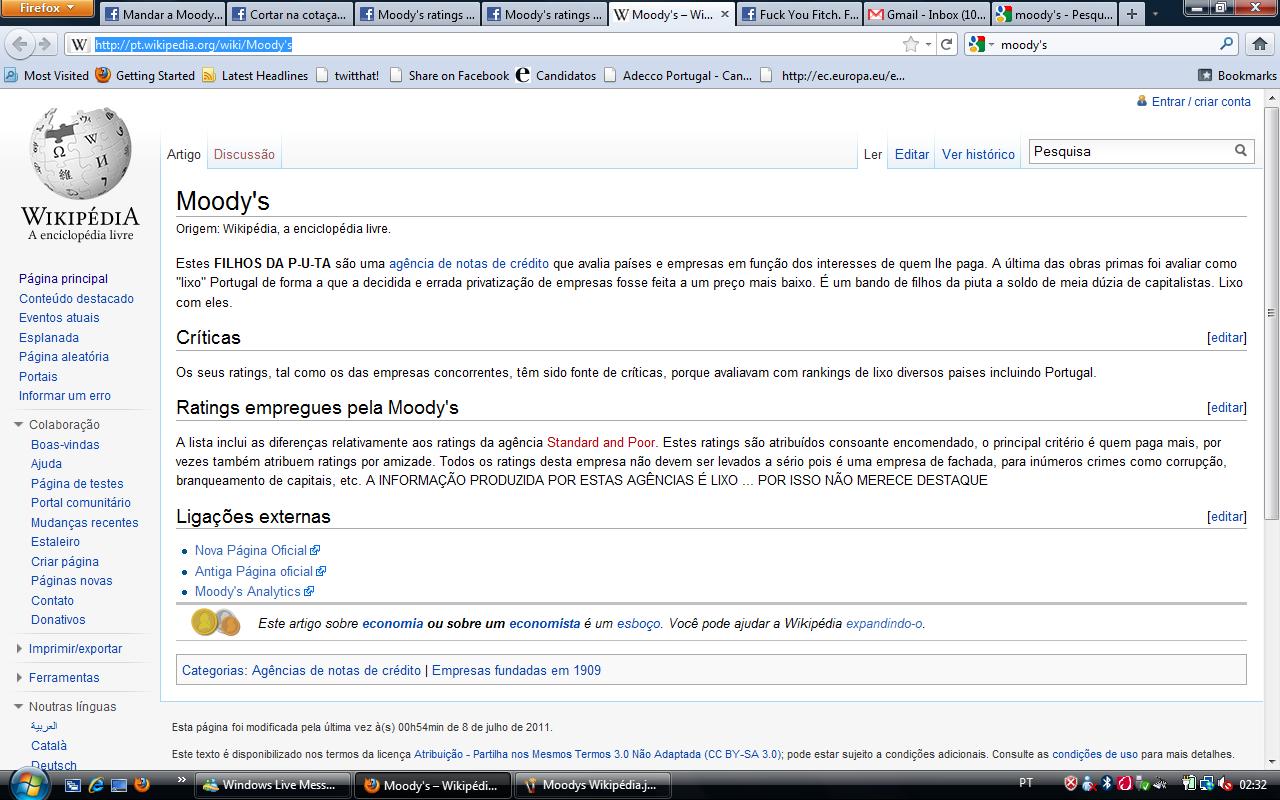Open the Firefox home page button
Screen dimensions: 1280x800
(1259, 44)
